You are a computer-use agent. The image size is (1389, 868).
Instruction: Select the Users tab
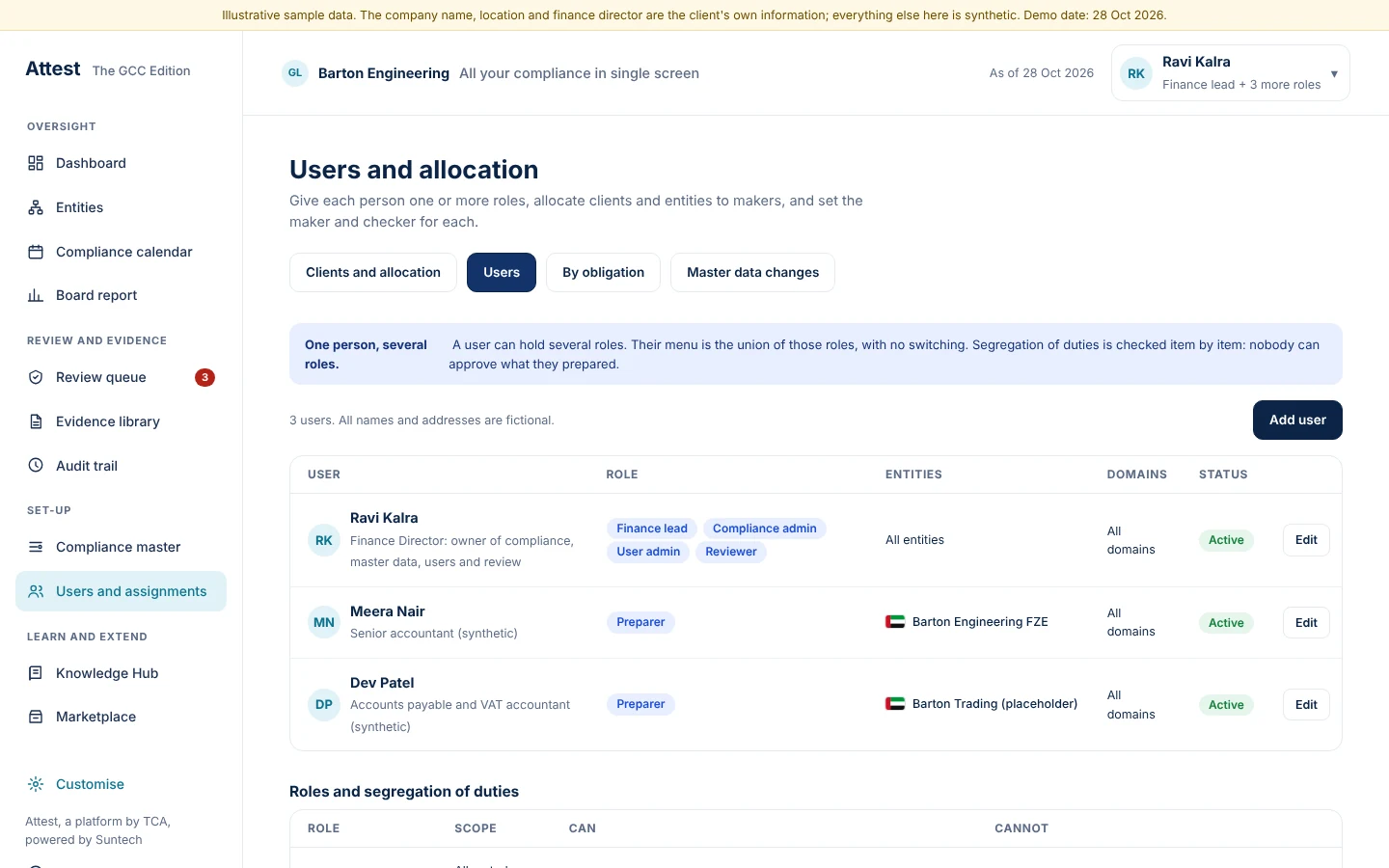502,272
